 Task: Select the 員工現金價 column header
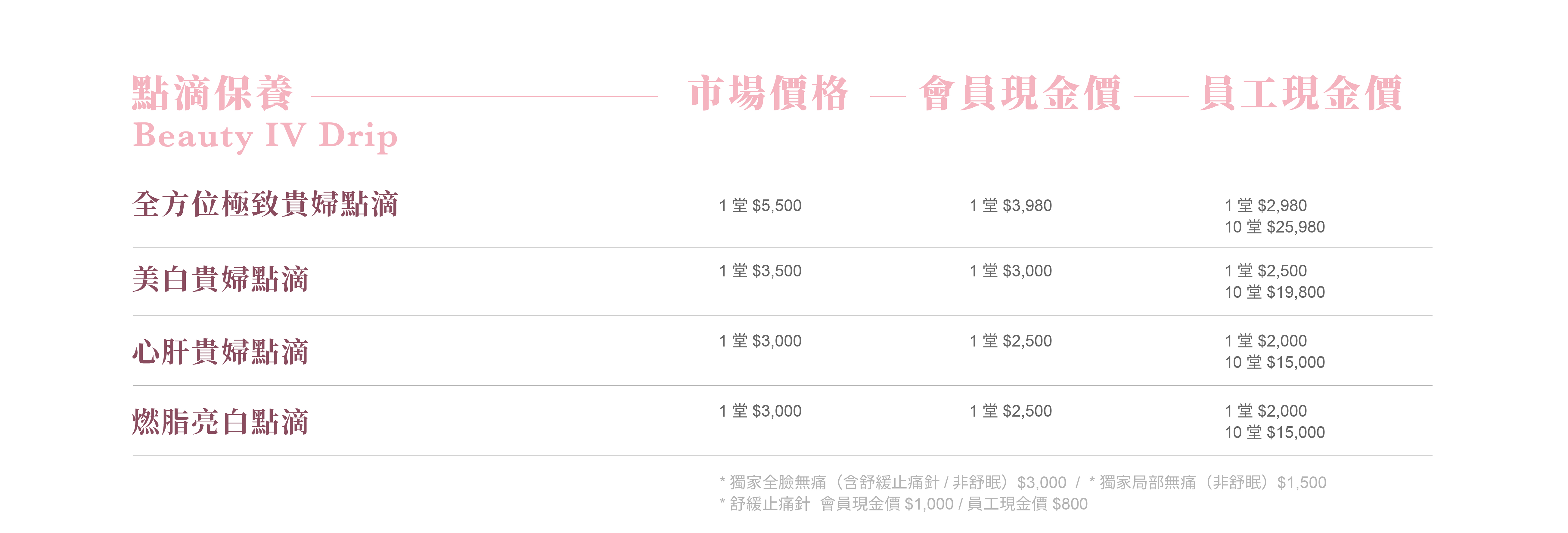coord(1301,93)
